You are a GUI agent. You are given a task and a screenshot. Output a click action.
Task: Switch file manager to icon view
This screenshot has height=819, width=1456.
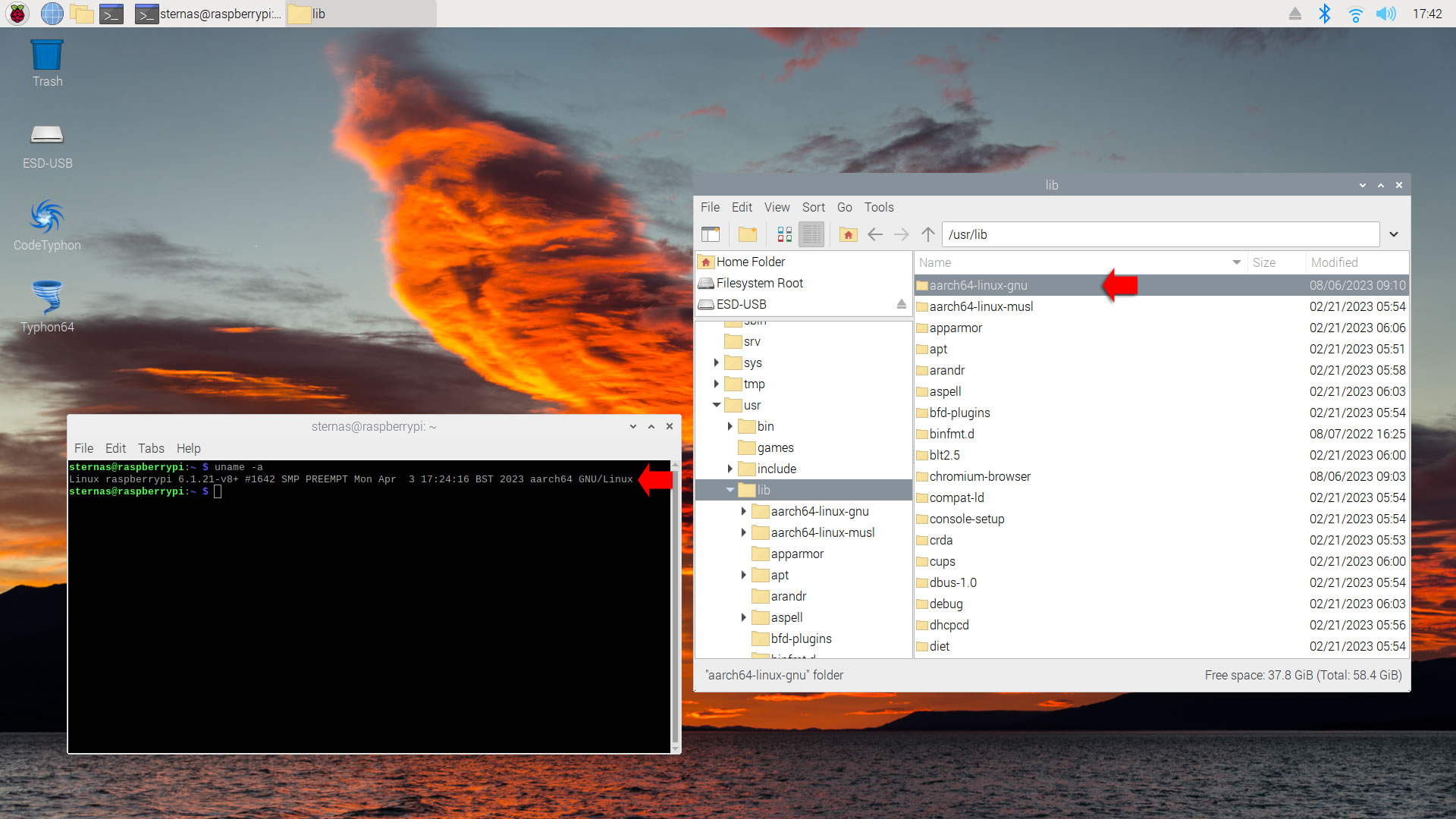coord(785,234)
